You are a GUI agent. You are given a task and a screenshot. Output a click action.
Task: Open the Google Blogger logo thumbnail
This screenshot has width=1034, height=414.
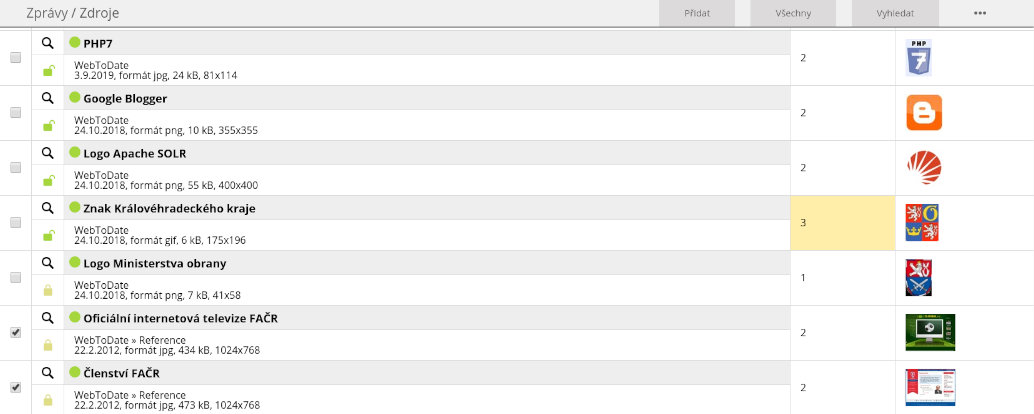coord(923,113)
